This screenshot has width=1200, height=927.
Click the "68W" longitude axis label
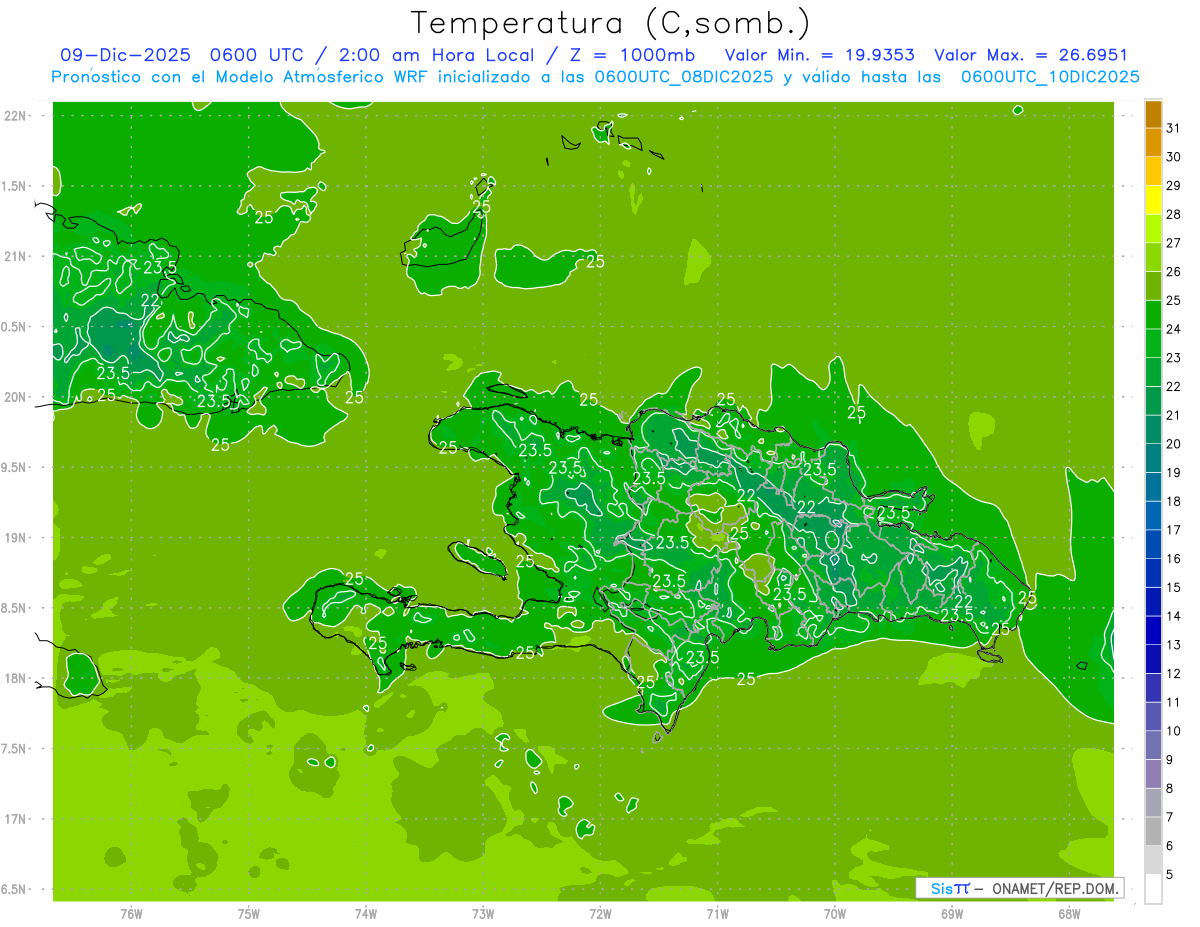[1069, 913]
